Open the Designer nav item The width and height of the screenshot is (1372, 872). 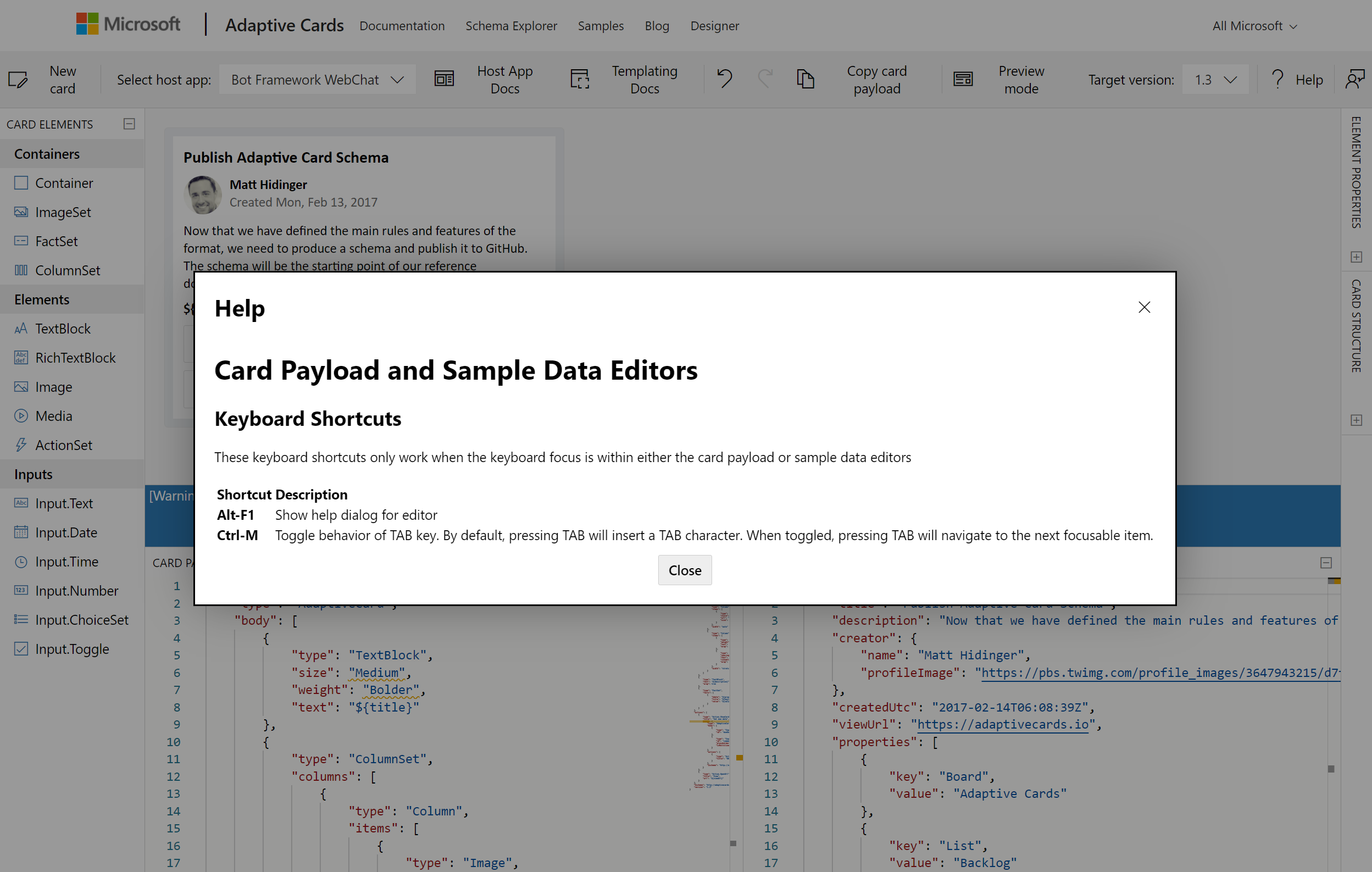[714, 26]
